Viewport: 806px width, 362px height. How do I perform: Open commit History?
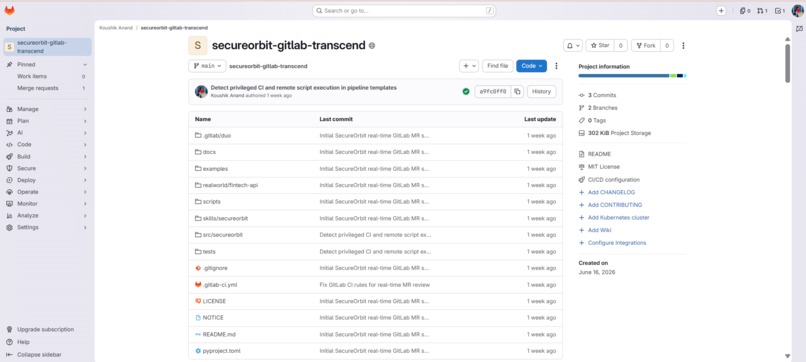[x=541, y=92]
